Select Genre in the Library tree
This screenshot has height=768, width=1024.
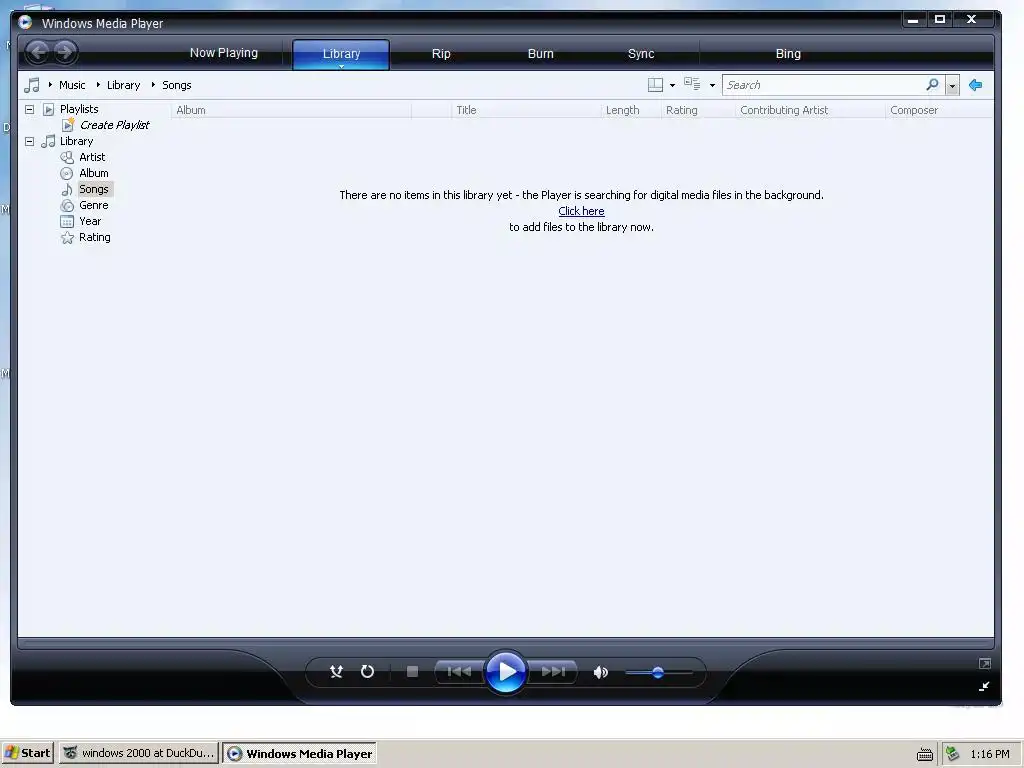click(x=93, y=205)
